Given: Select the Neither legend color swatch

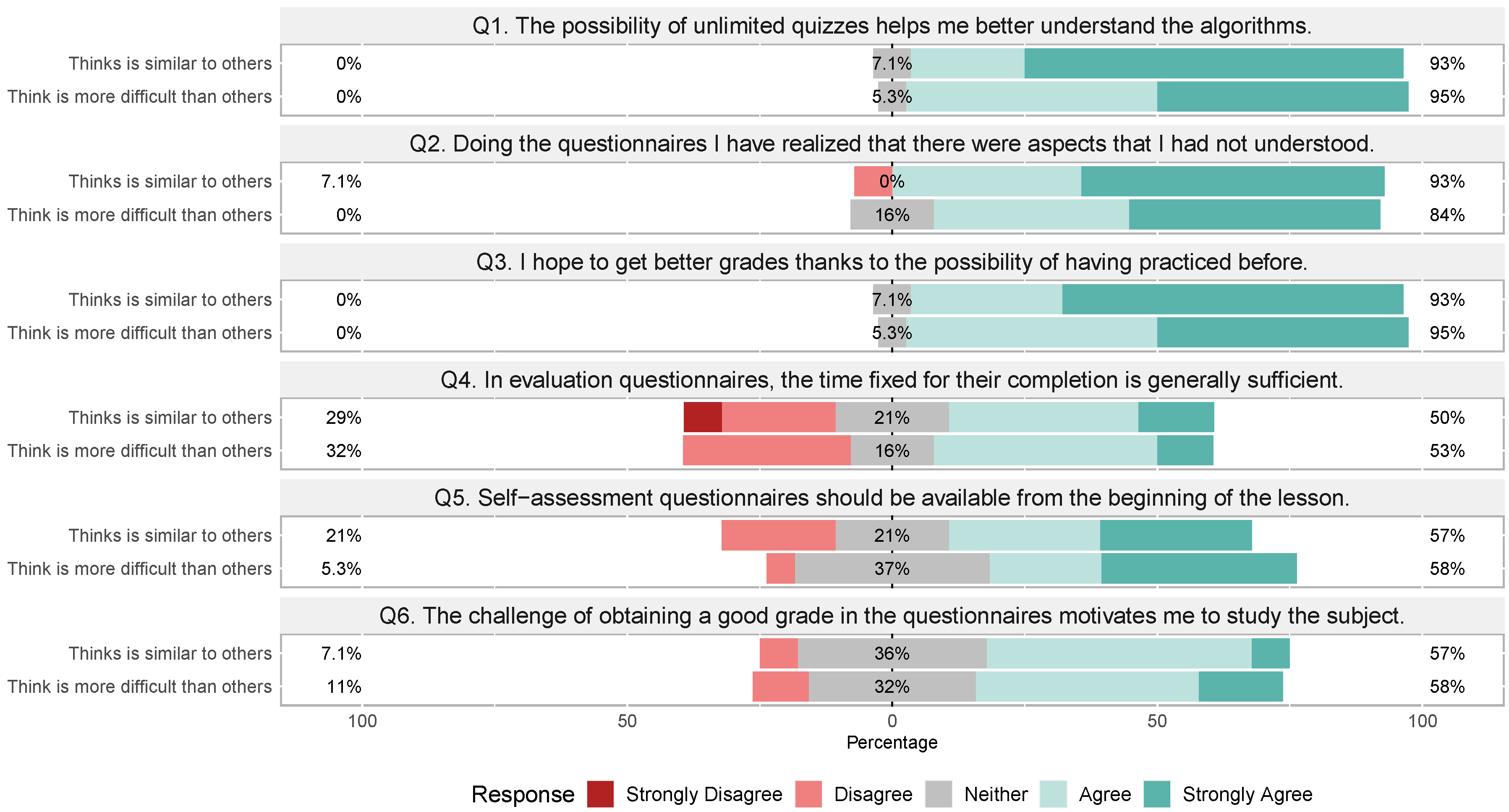Looking at the screenshot, I should [939, 794].
